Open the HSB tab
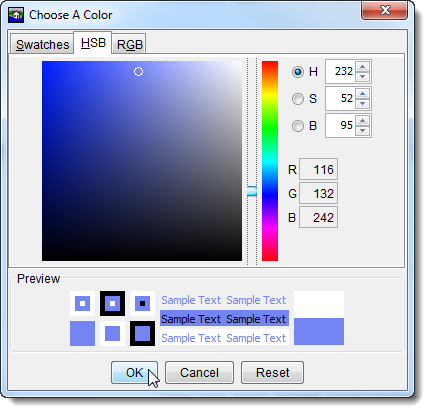Screen dimensions: 430x413 (x=93, y=43)
